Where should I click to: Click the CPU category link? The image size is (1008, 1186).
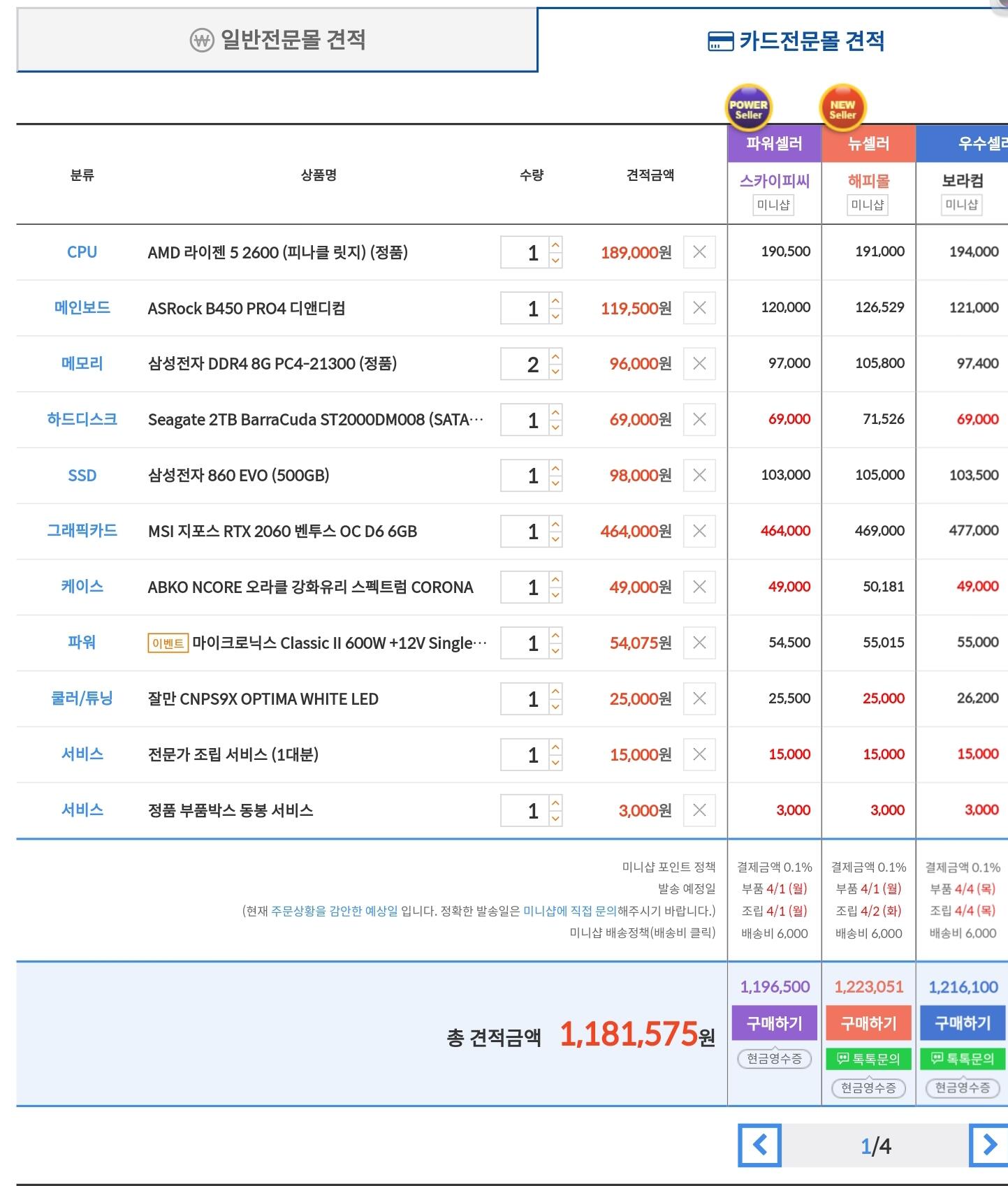(82, 252)
